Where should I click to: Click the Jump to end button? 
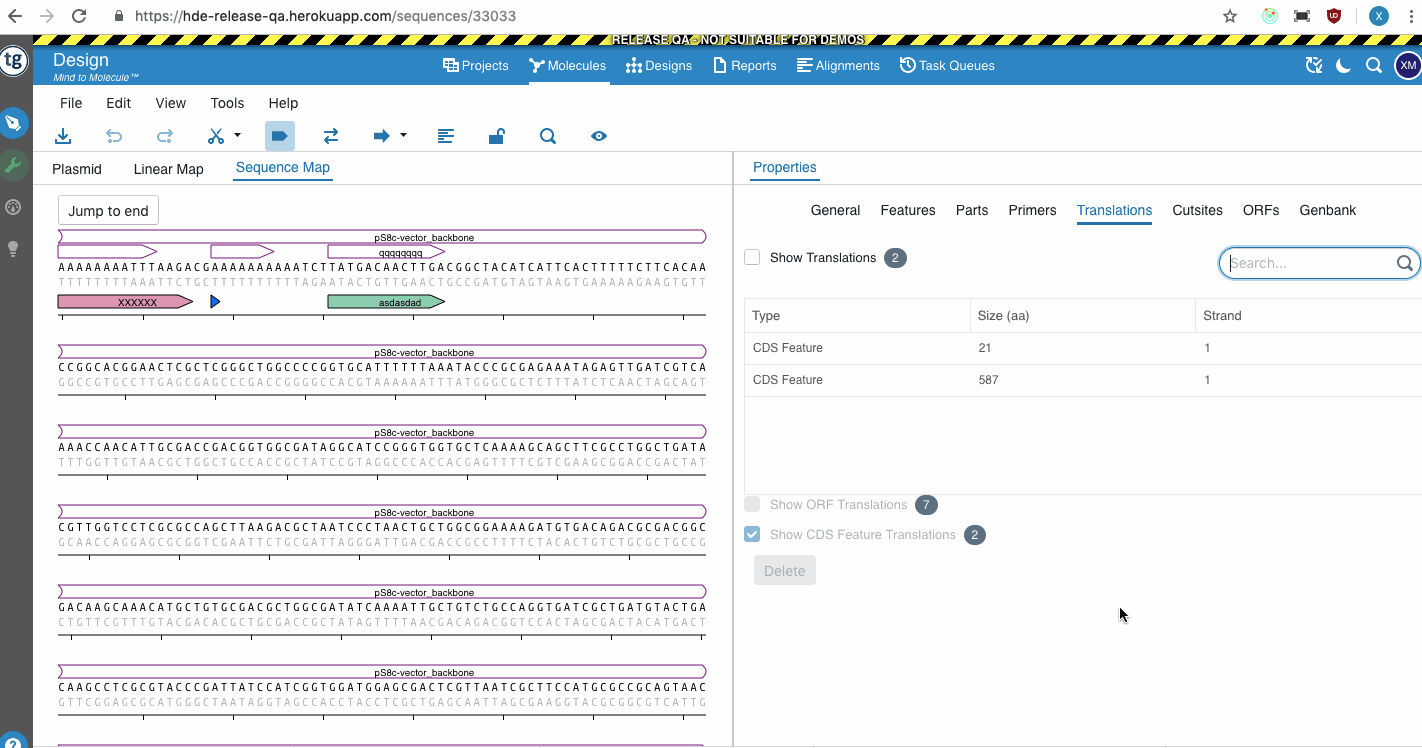108,210
